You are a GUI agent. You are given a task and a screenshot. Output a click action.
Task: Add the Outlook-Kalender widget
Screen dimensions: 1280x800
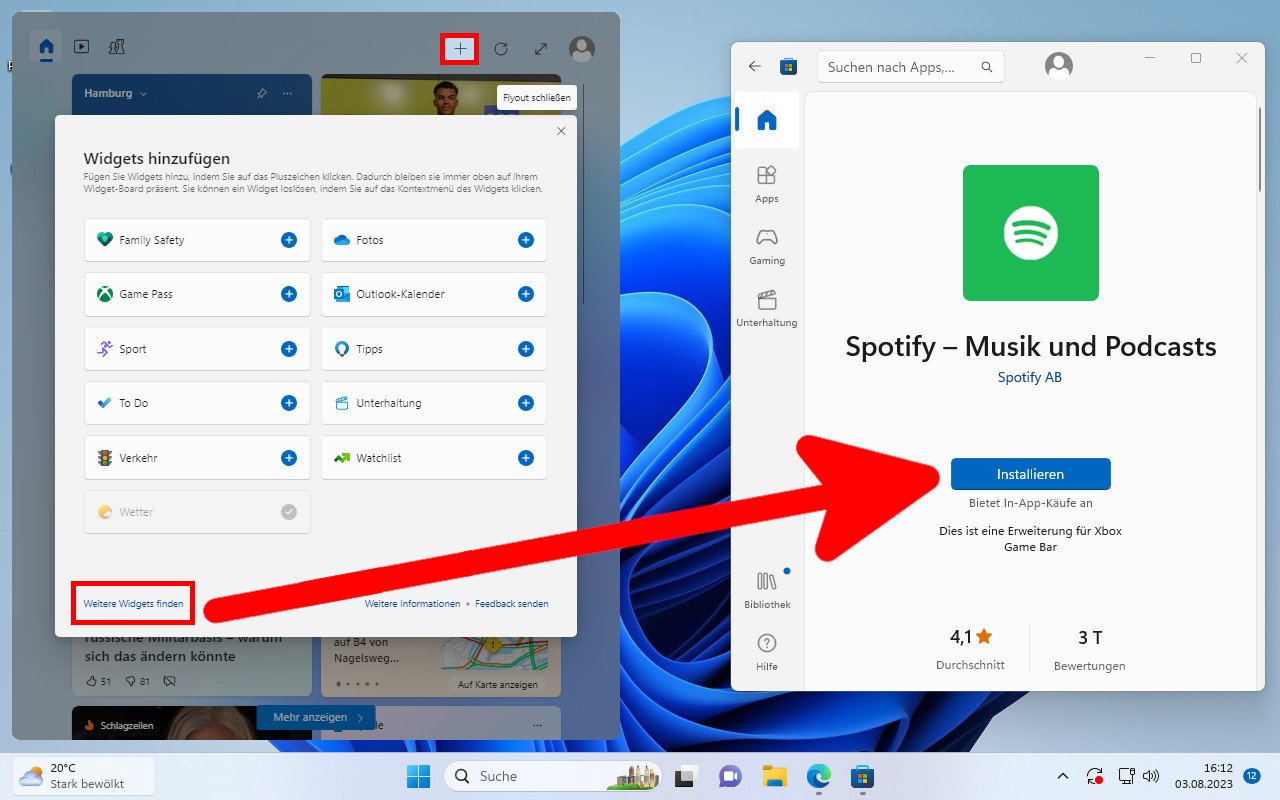(x=526, y=294)
